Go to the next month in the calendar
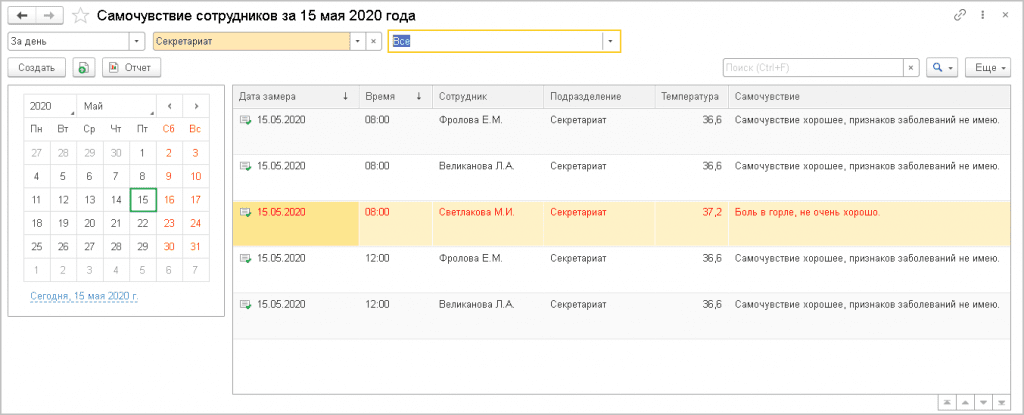Image resolution: width=1024 pixels, height=415 pixels. click(196, 105)
